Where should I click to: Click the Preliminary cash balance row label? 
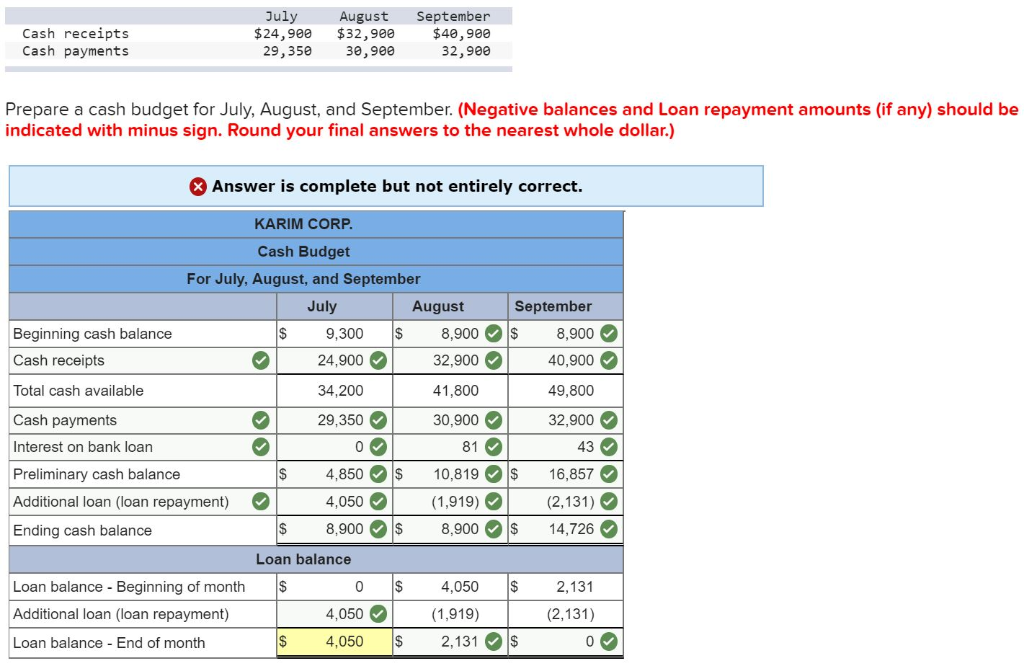[x=97, y=474]
